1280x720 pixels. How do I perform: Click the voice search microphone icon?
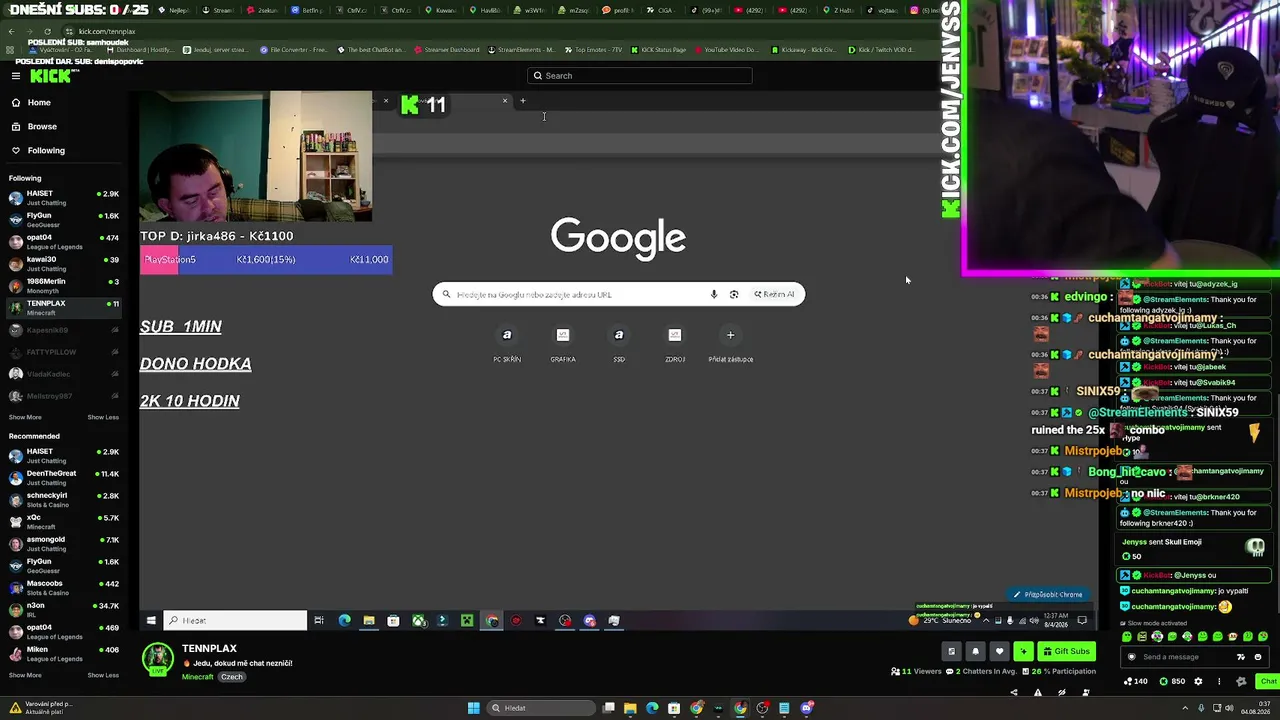click(x=714, y=294)
